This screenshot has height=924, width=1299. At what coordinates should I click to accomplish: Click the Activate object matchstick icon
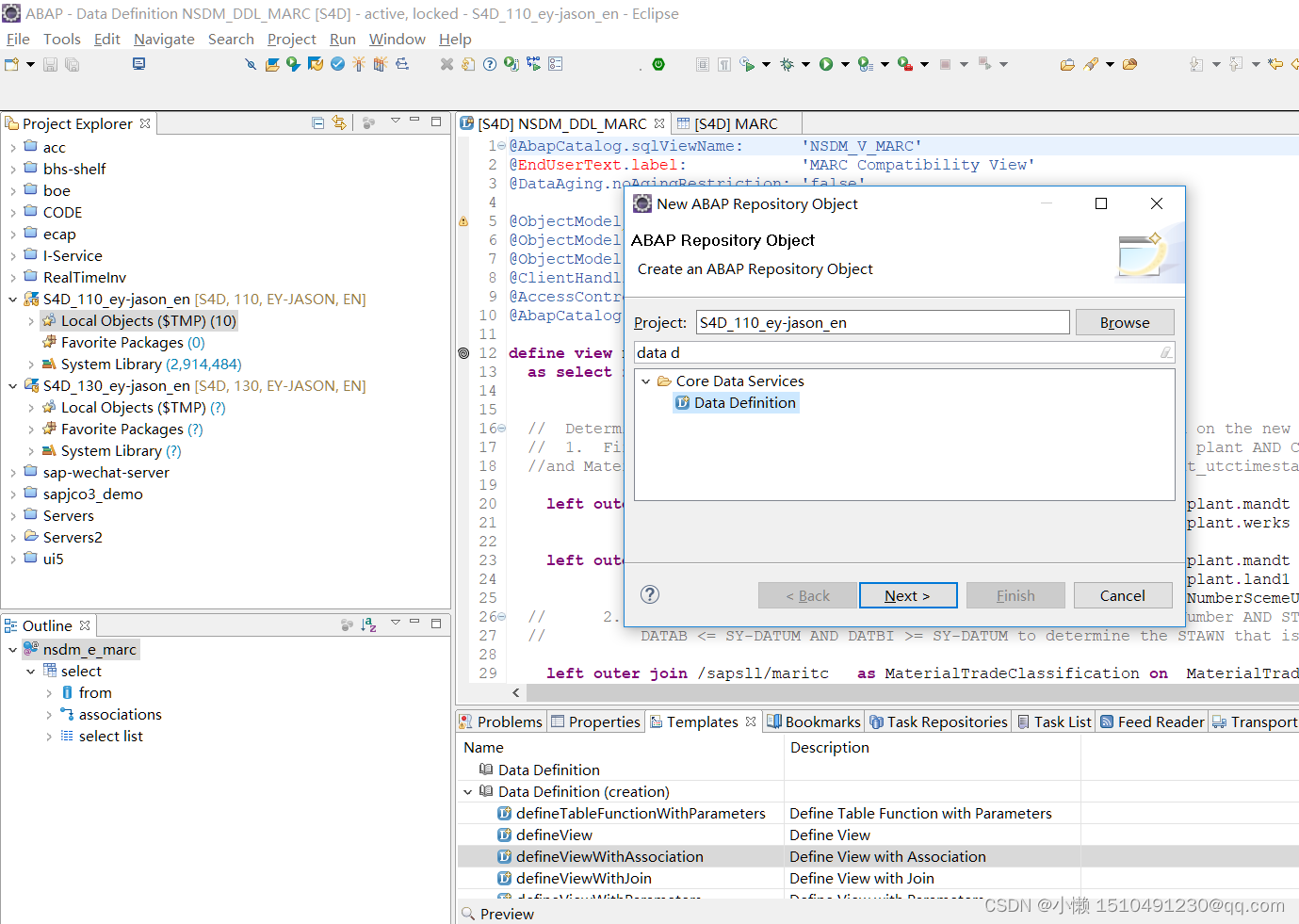tap(359, 64)
